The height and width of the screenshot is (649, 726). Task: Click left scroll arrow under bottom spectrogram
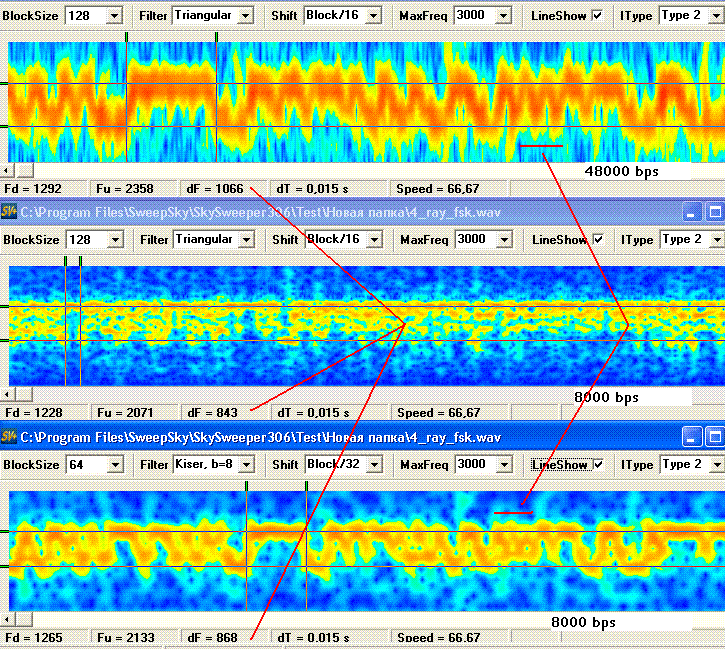coord(6,619)
